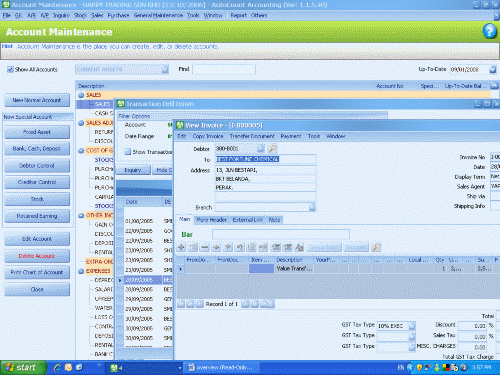Open the Debtor code dropdown arrow
The width and height of the screenshot is (500, 375).
click(261, 149)
